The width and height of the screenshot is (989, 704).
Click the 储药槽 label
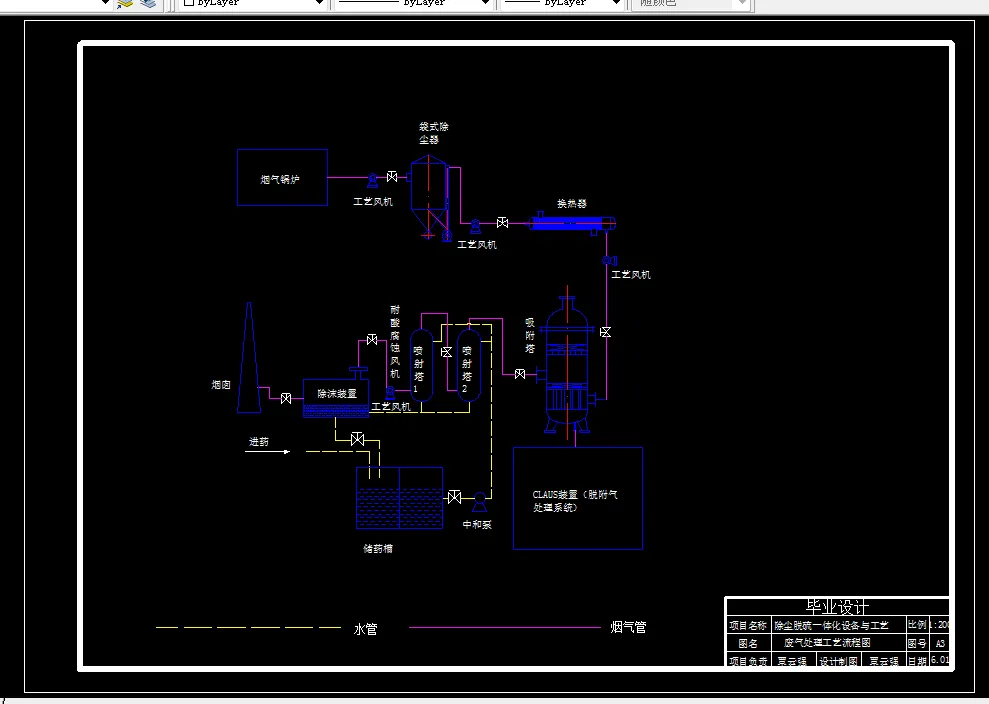378,549
